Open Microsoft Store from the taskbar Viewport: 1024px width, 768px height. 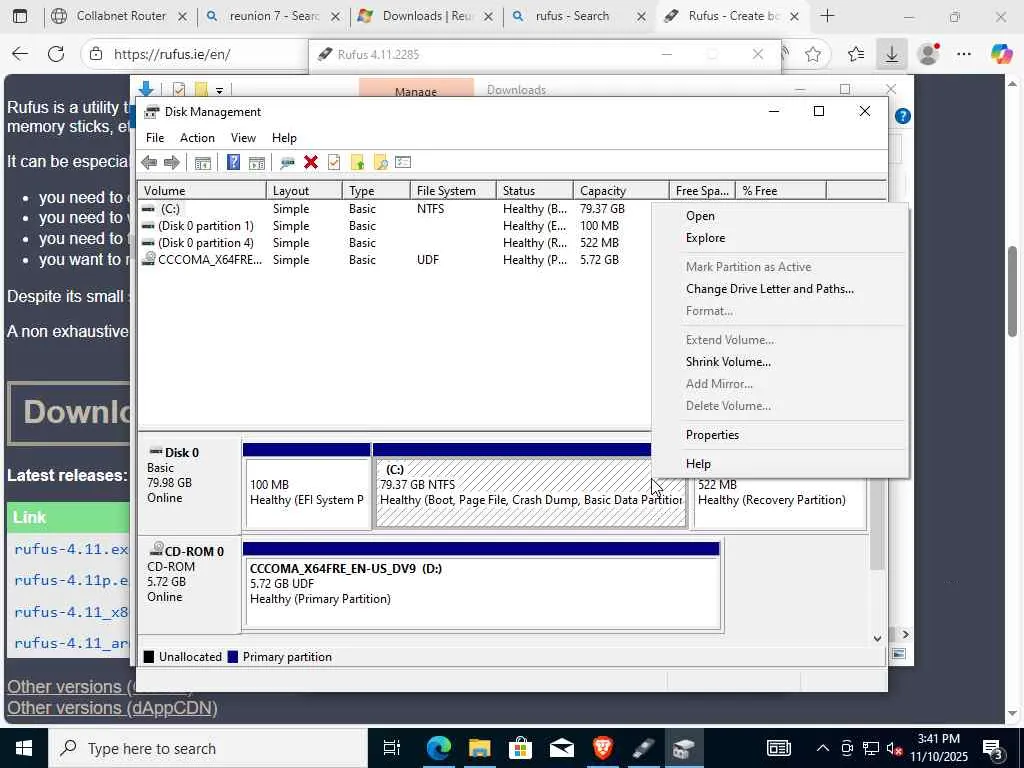pos(520,748)
